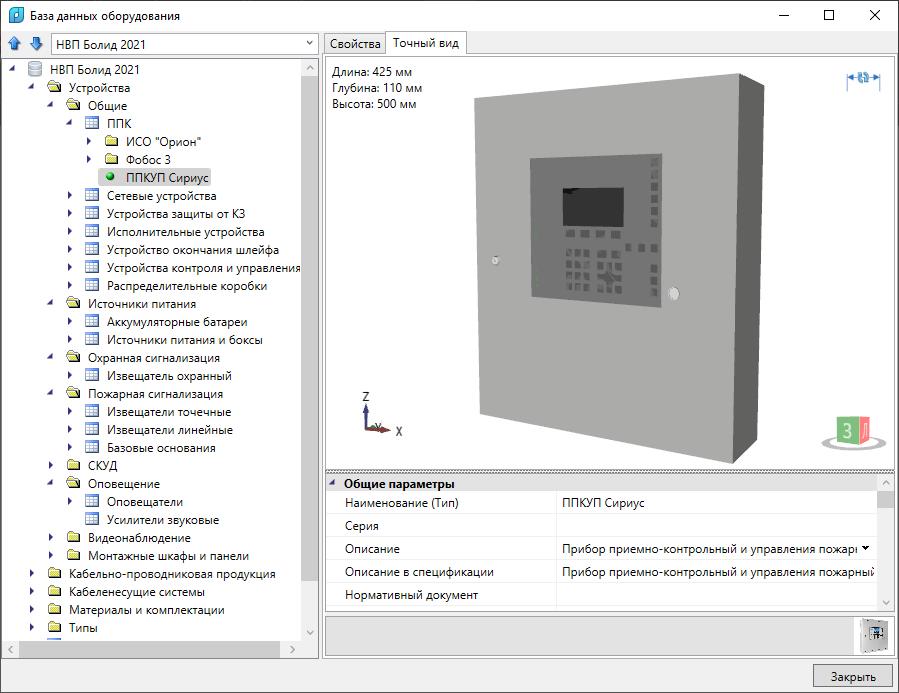899x693 pixels.
Task: Switch to the Точный вид tab
Action: point(425,43)
